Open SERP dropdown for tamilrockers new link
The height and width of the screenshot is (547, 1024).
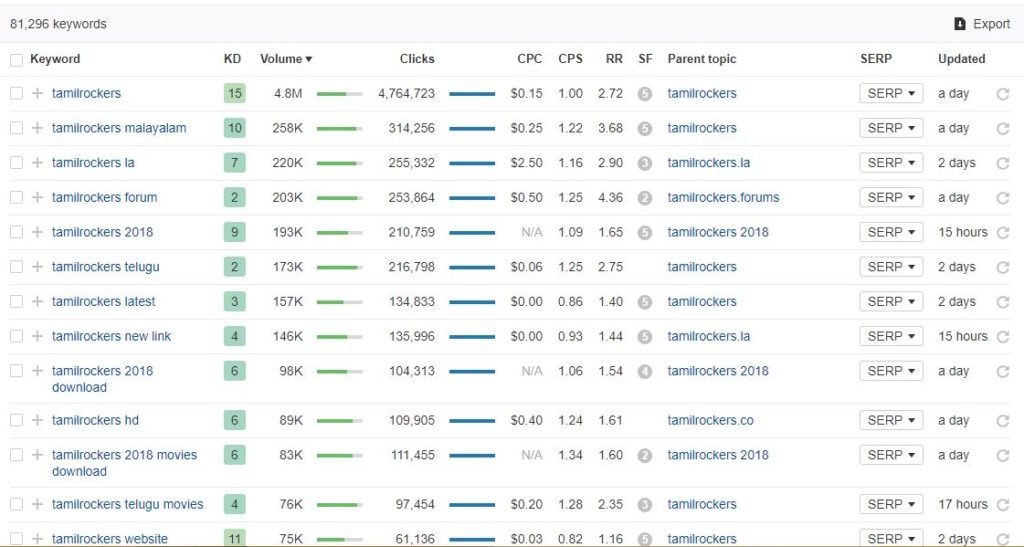pos(891,336)
